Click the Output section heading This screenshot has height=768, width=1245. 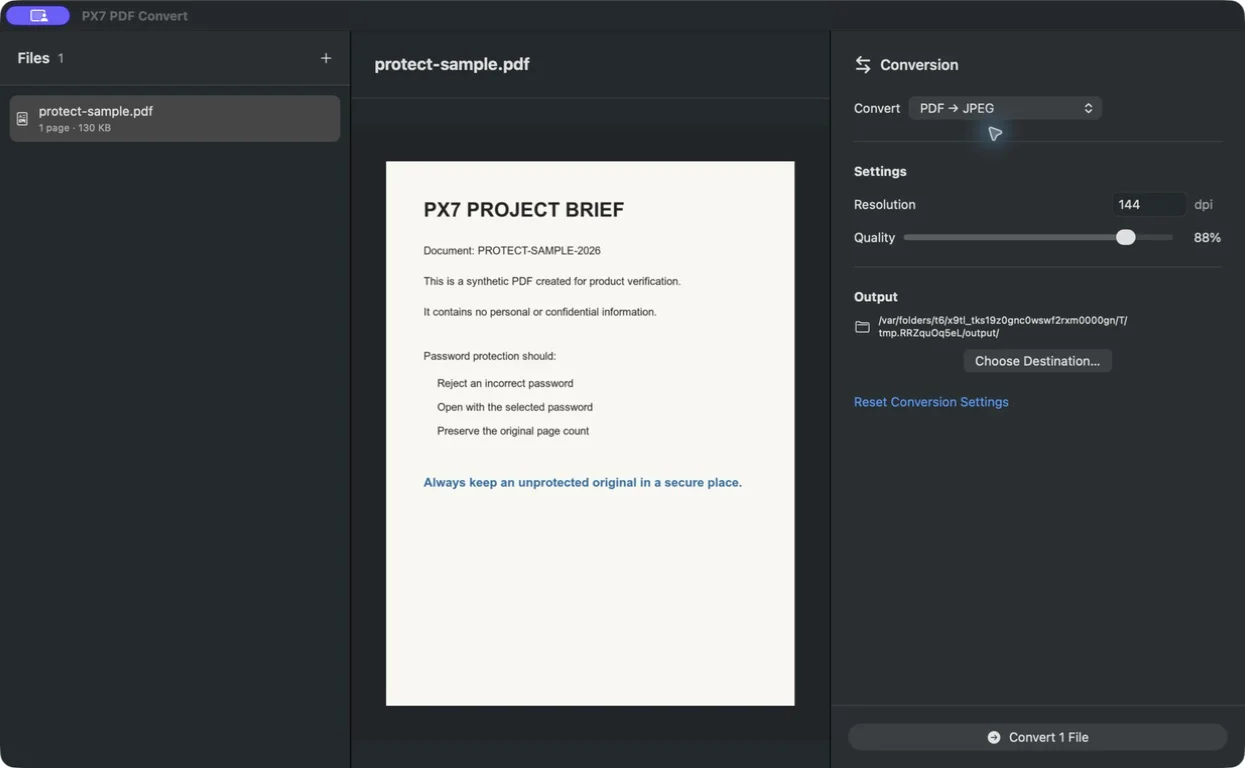(x=876, y=297)
